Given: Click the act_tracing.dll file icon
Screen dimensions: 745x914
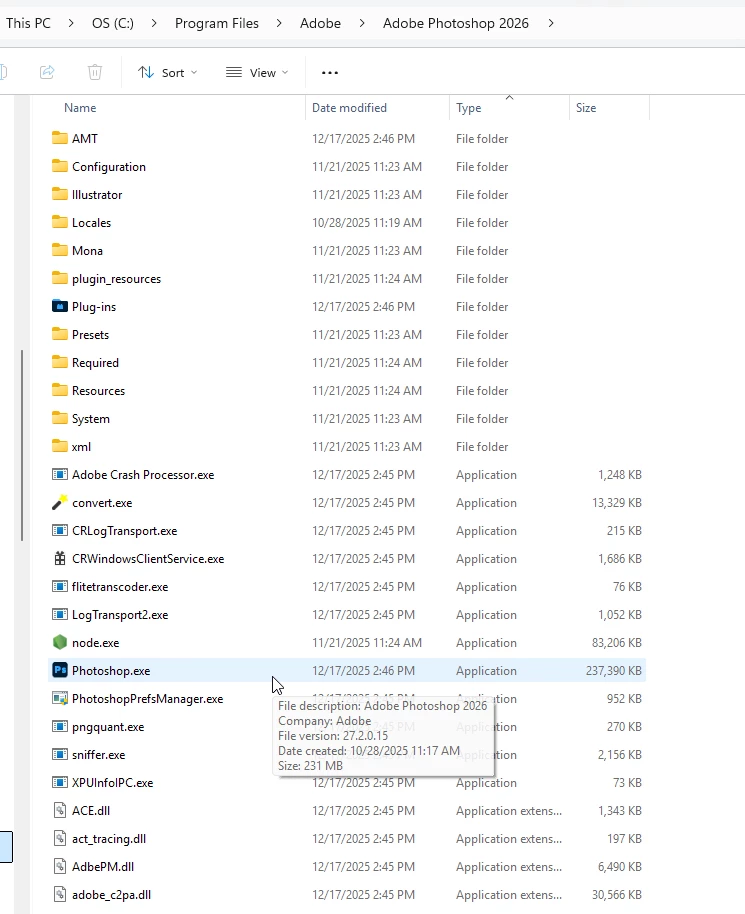Looking at the screenshot, I should tap(60, 838).
